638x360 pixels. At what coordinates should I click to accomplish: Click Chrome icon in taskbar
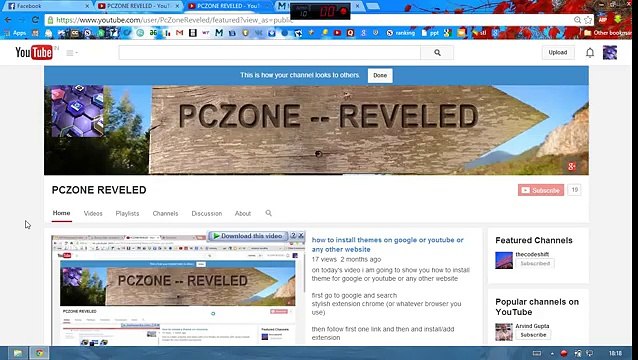(39, 353)
